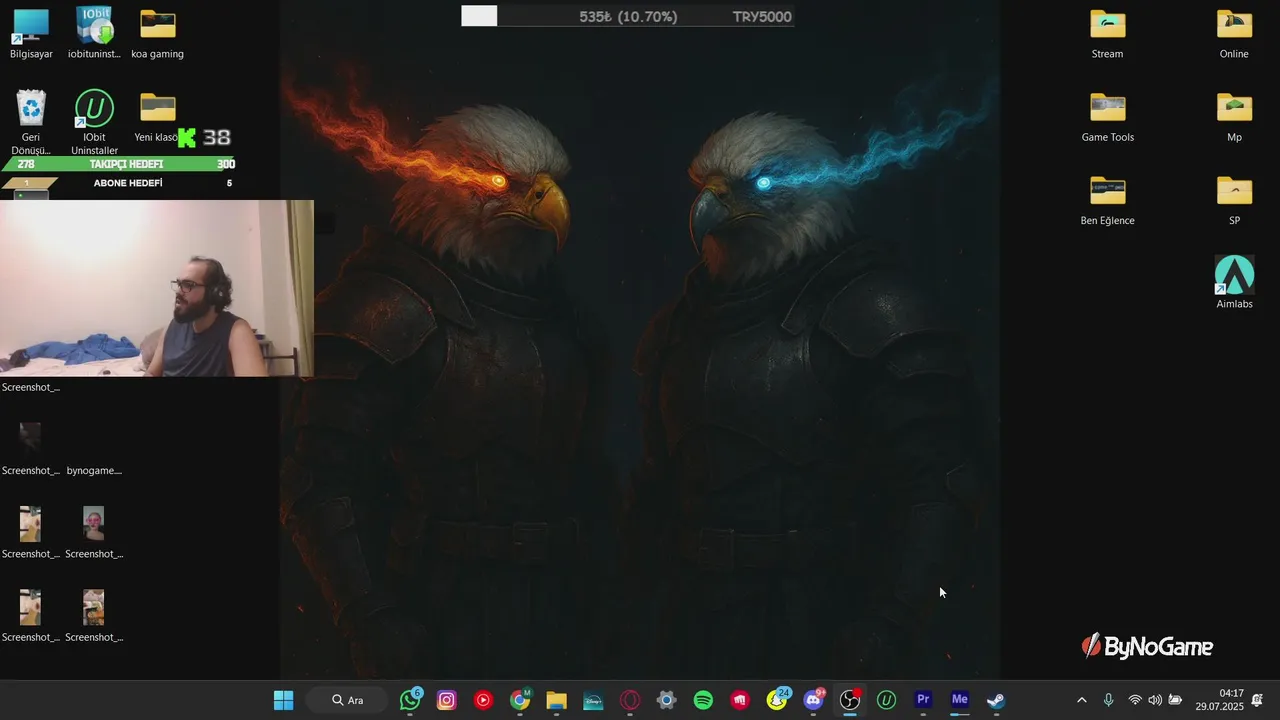Open IObit Uninstaller taskbar icon

(886, 700)
